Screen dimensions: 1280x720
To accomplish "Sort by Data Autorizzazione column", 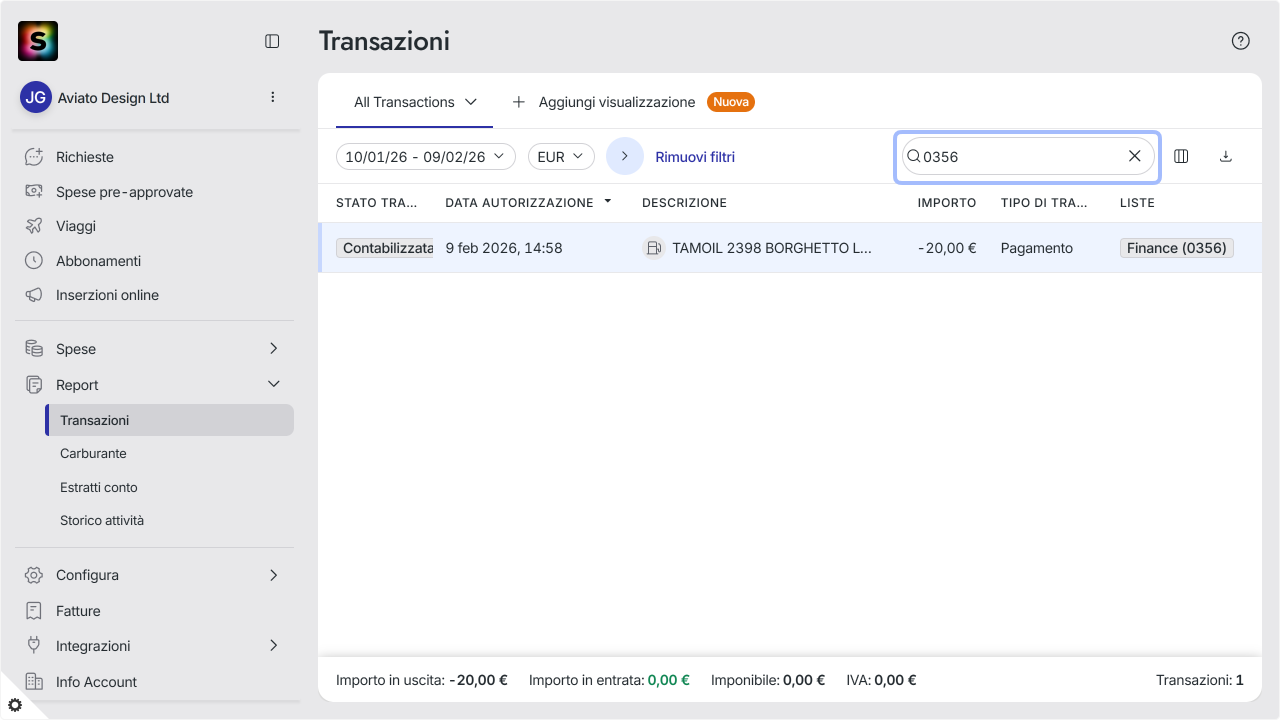I will point(528,202).
